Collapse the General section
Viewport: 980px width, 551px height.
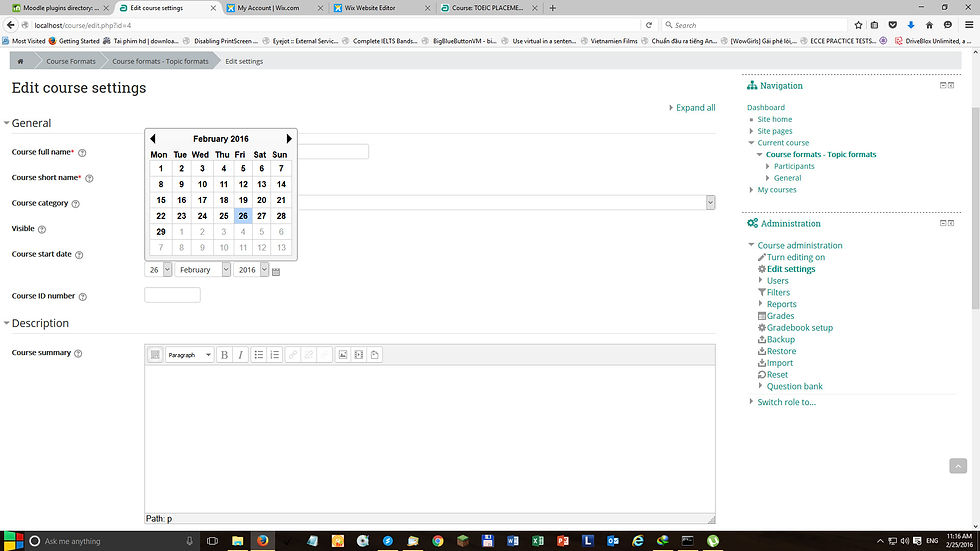coord(7,123)
